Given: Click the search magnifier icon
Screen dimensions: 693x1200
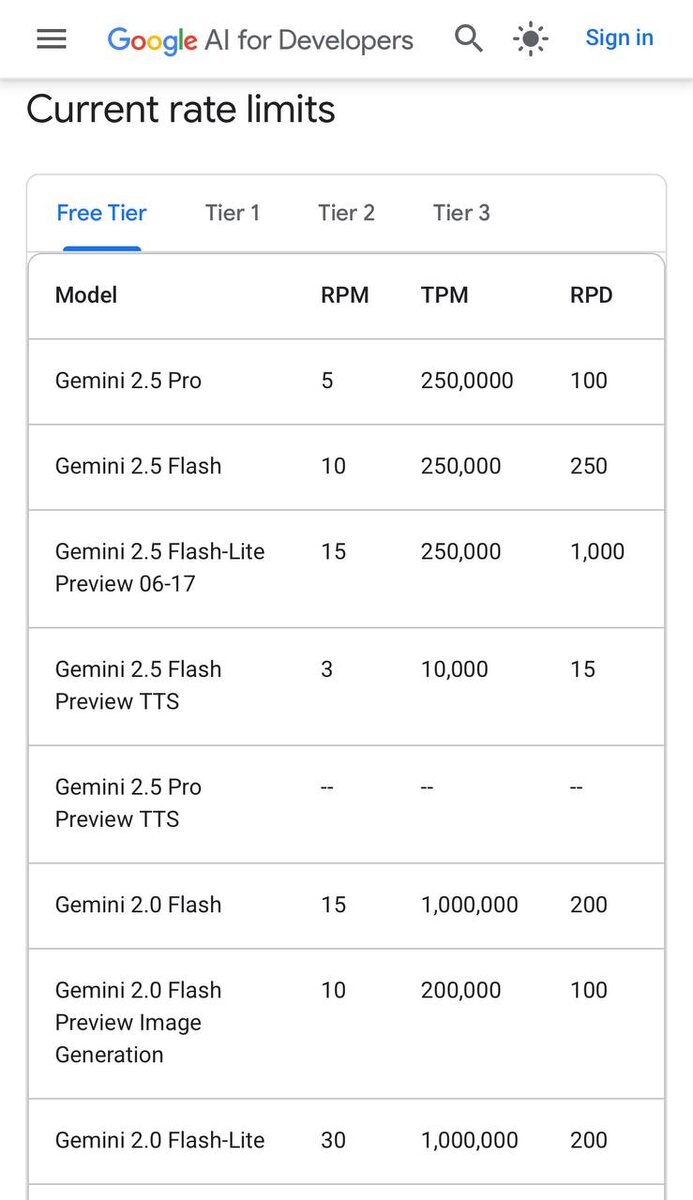Looking at the screenshot, I should tap(468, 39).
